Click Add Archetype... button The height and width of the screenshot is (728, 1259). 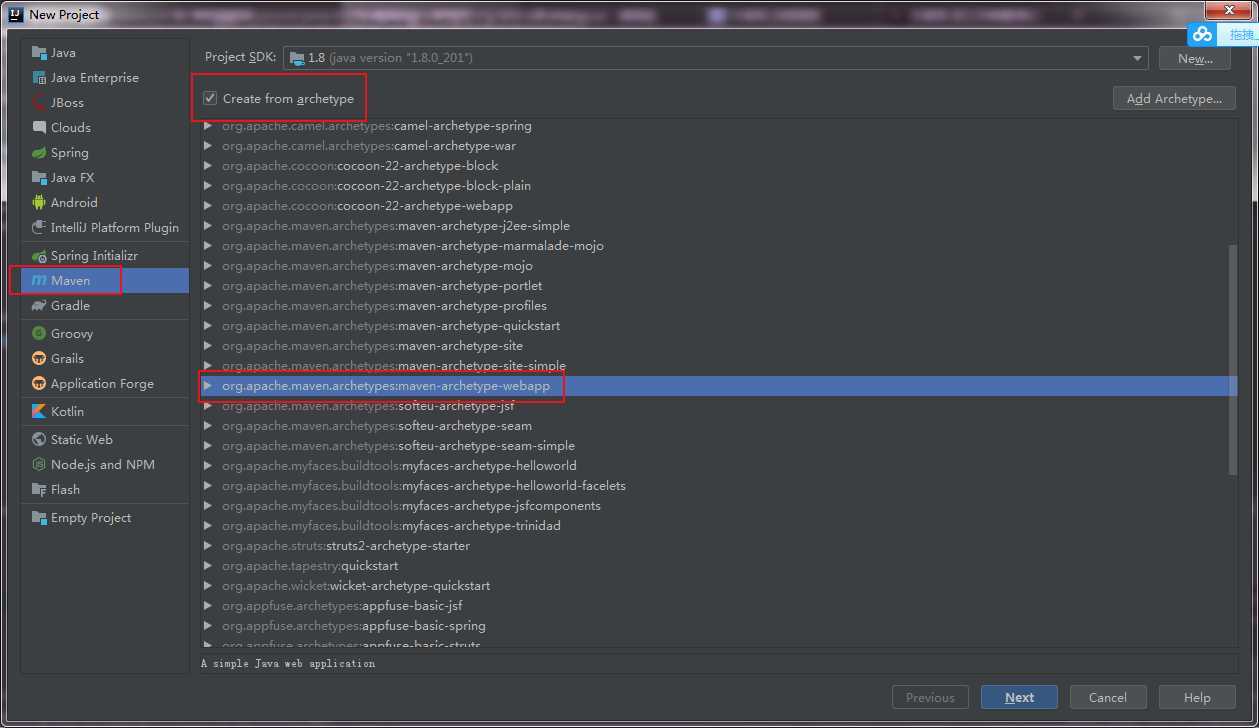click(x=1174, y=99)
